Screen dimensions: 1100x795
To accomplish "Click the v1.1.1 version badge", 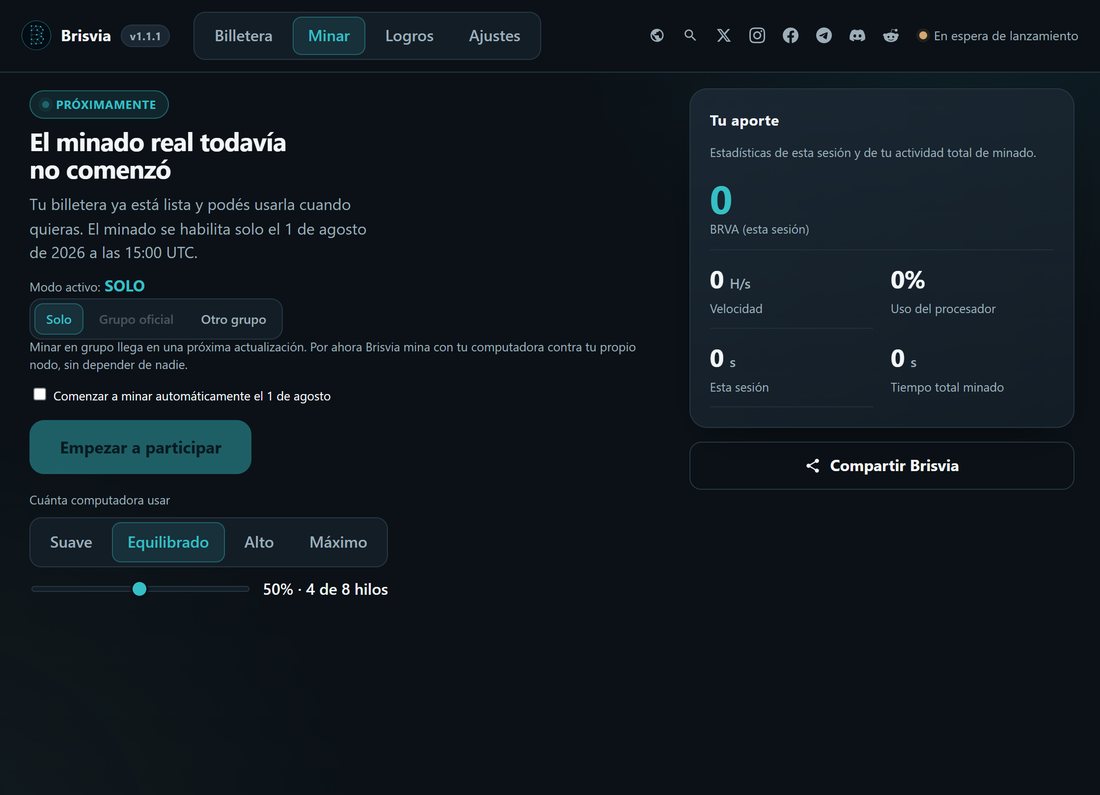I will [145, 36].
